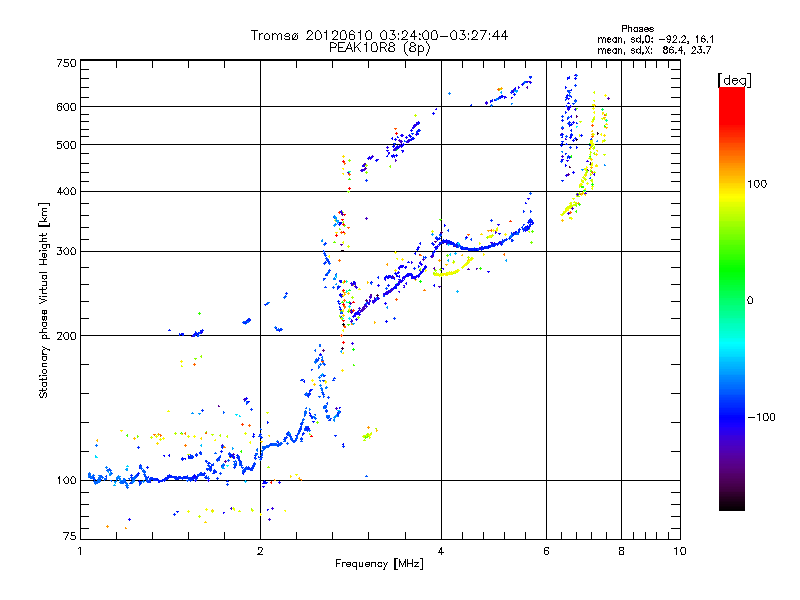Click the 10 tick on the frequency axis
This screenshot has width=800, height=600.
[679, 551]
